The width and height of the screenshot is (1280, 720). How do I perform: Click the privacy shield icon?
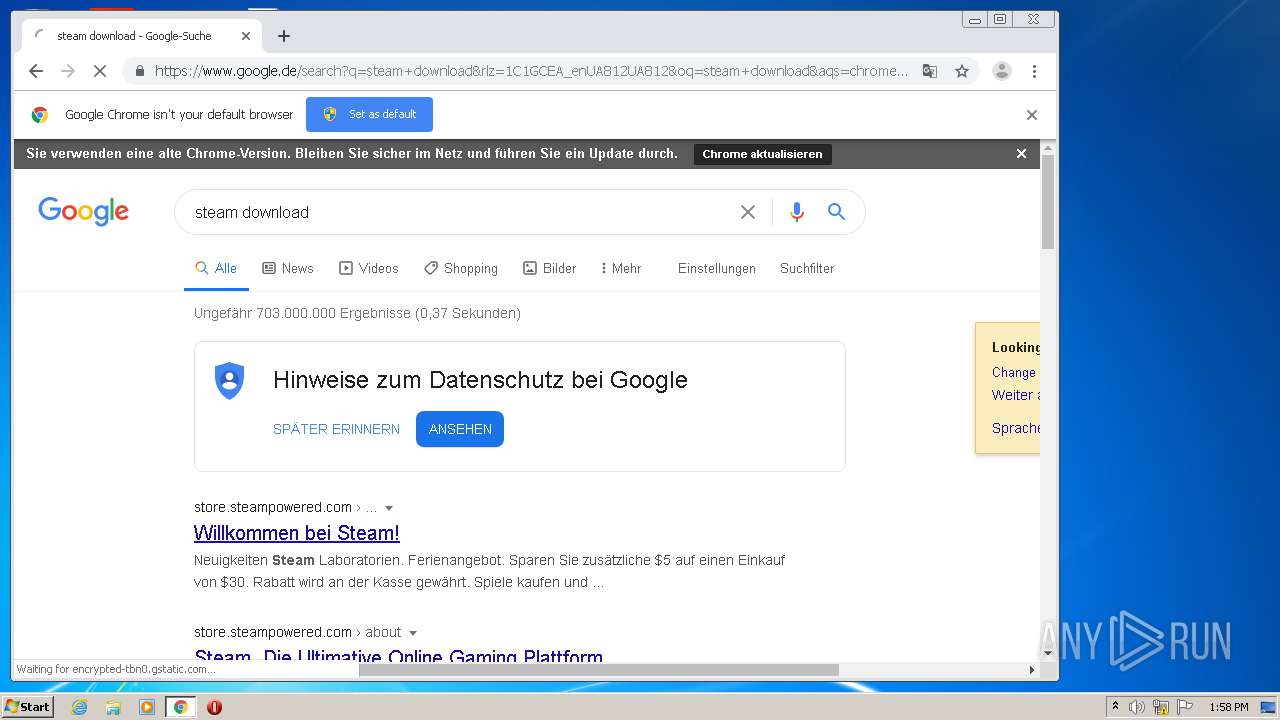tap(229, 381)
